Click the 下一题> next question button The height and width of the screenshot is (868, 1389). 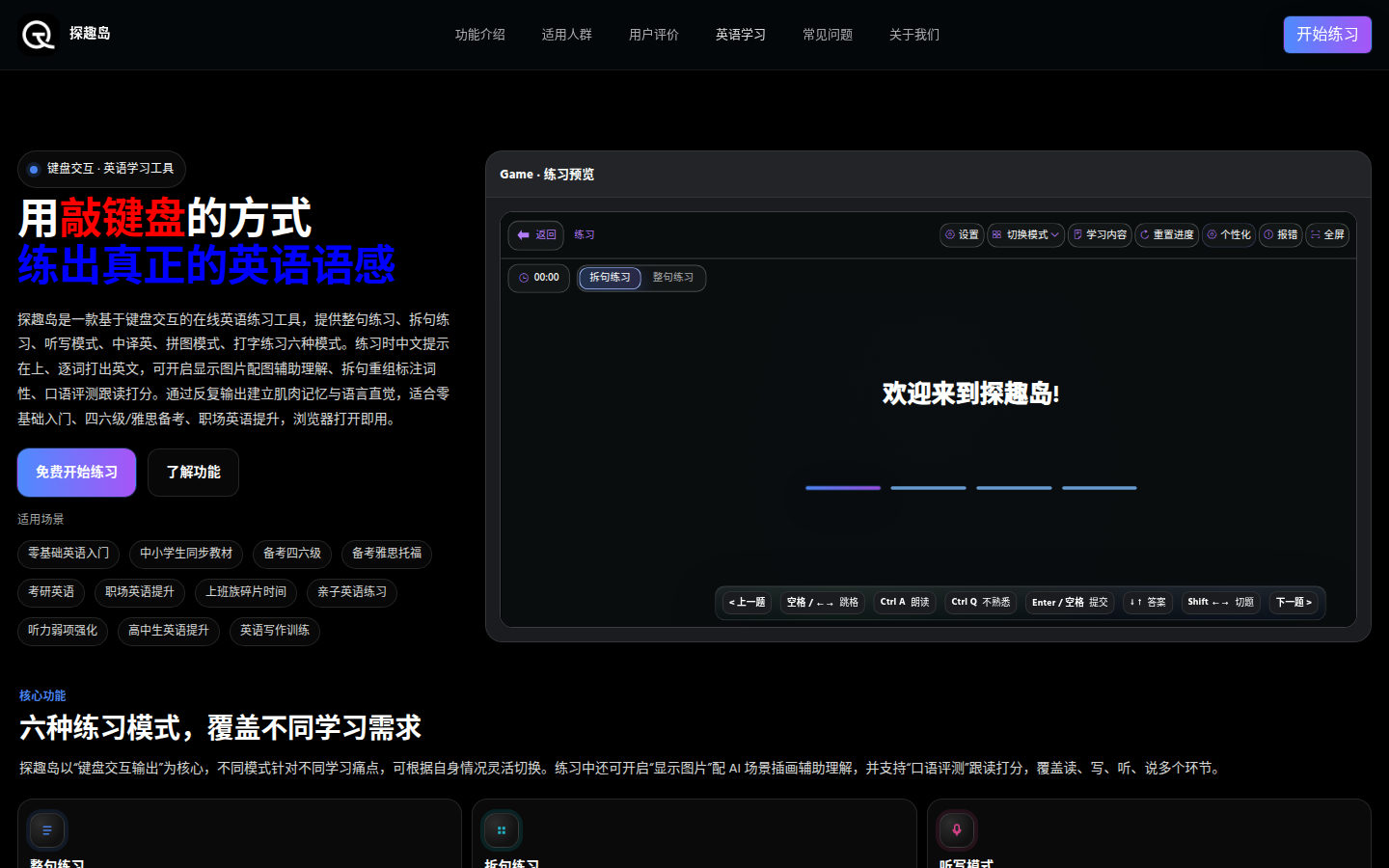coord(1294,603)
